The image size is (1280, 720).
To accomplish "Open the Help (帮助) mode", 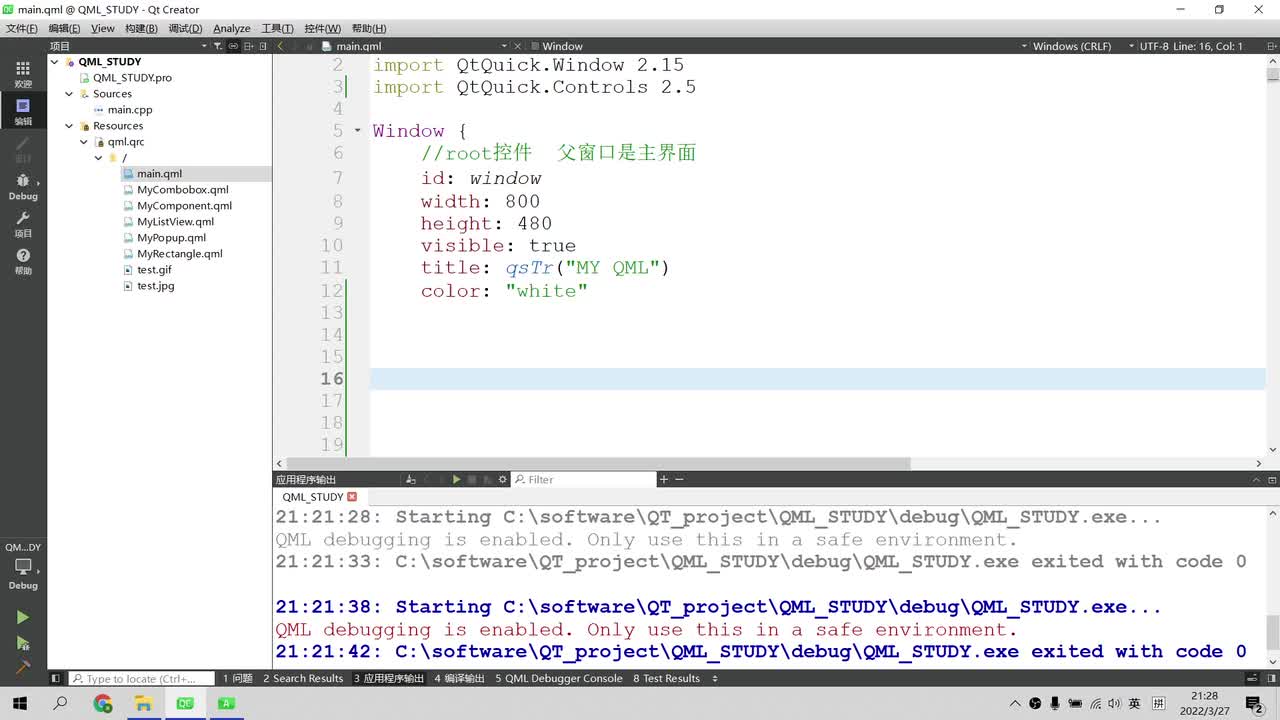I will (23, 261).
